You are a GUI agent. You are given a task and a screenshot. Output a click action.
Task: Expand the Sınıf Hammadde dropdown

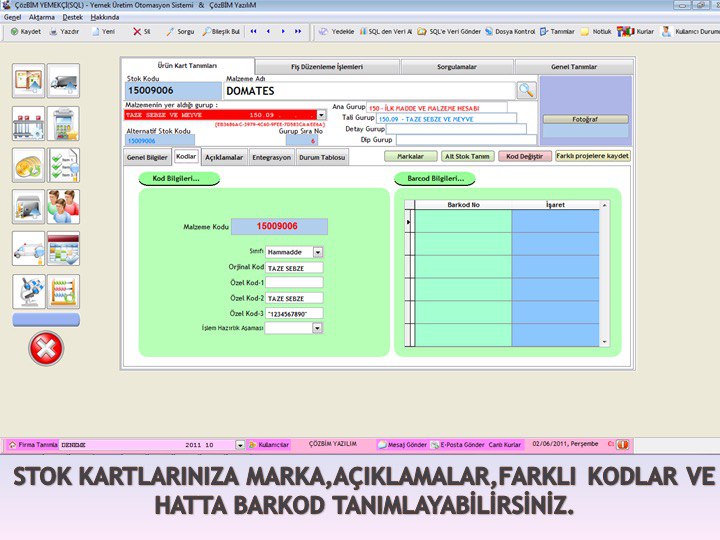[x=318, y=253]
